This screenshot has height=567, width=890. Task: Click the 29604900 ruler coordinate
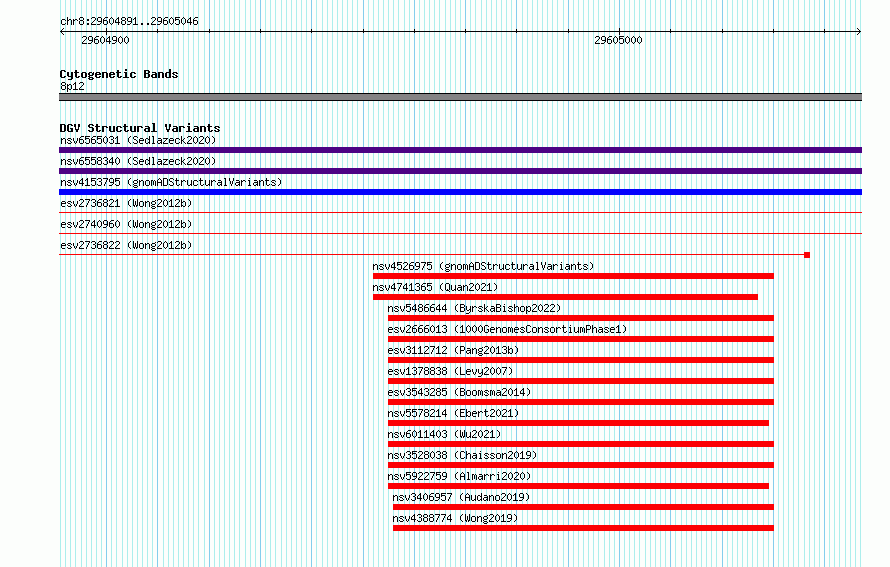(105, 40)
